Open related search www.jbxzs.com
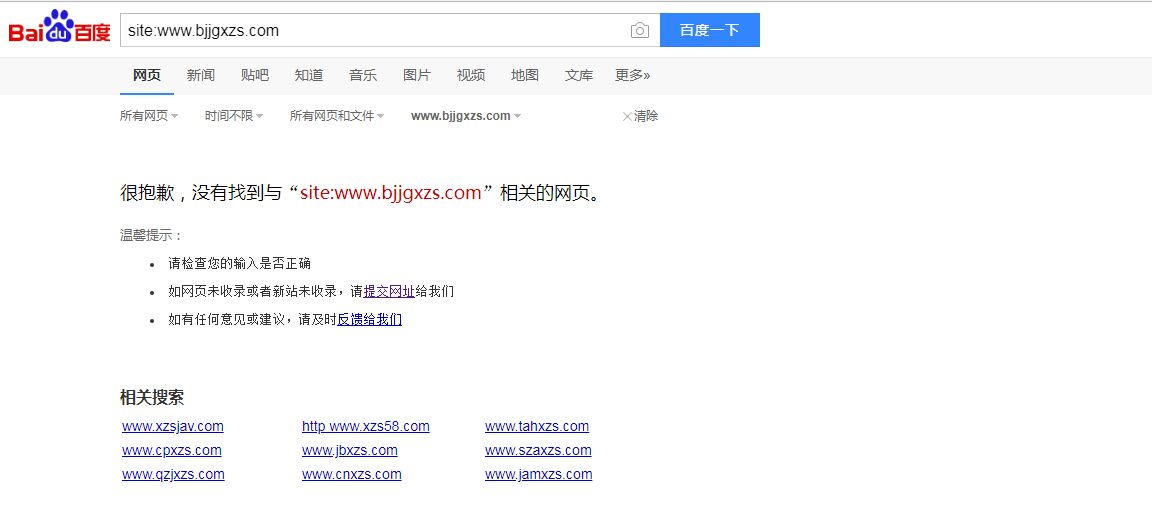Viewport: 1152px width, 509px height. 350,451
